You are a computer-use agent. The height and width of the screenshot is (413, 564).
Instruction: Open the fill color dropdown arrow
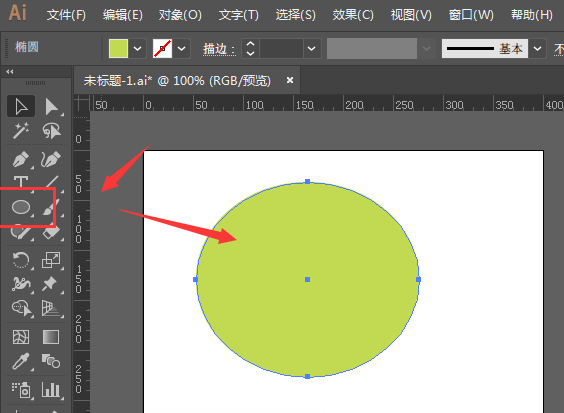[x=137, y=49]
